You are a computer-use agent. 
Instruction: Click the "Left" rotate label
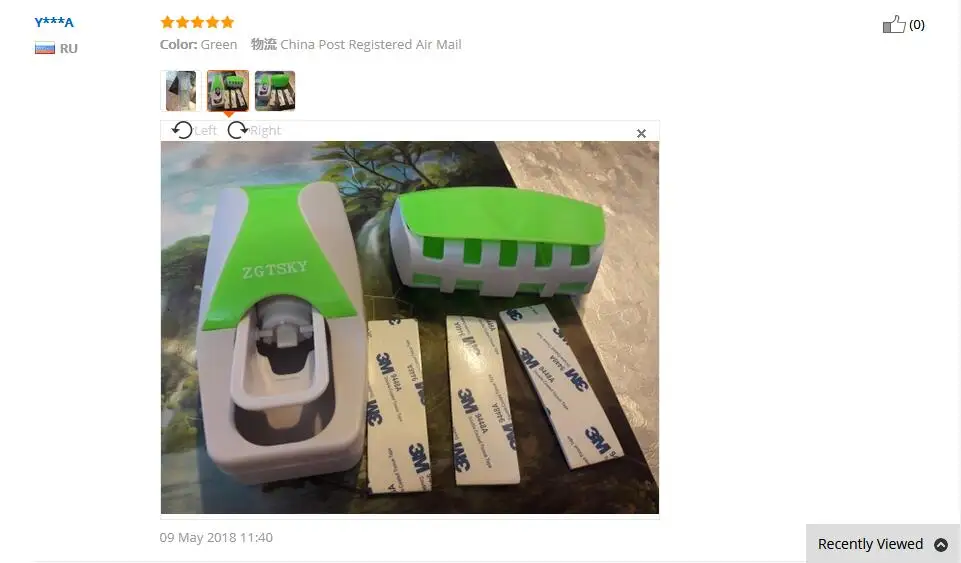pyautogui.click(x=205, y=130)
